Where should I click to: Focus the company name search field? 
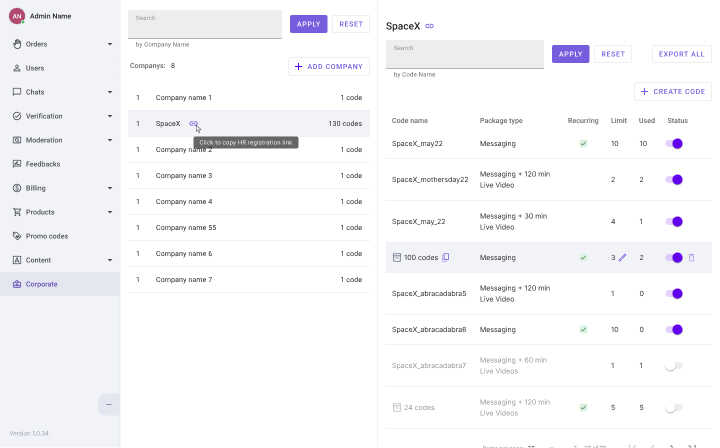(x=205, y=23)
